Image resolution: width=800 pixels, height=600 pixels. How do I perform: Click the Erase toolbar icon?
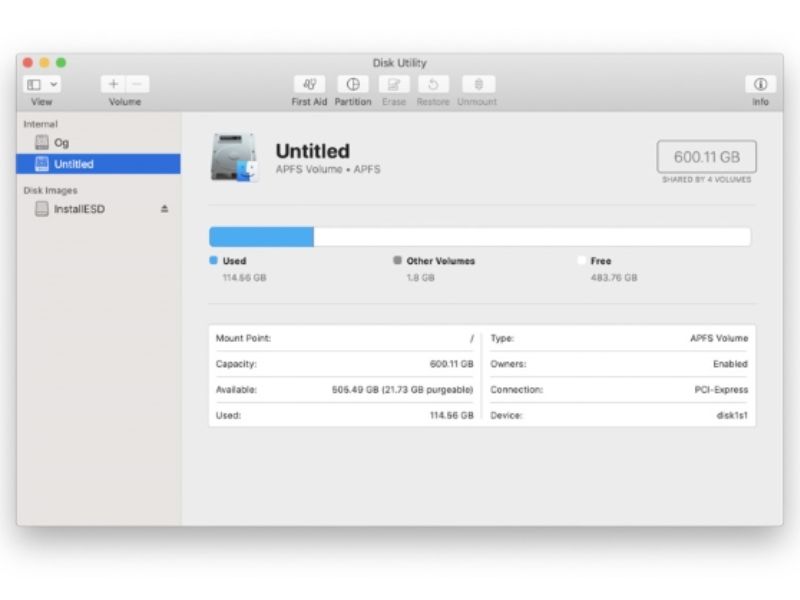[394, 84]
